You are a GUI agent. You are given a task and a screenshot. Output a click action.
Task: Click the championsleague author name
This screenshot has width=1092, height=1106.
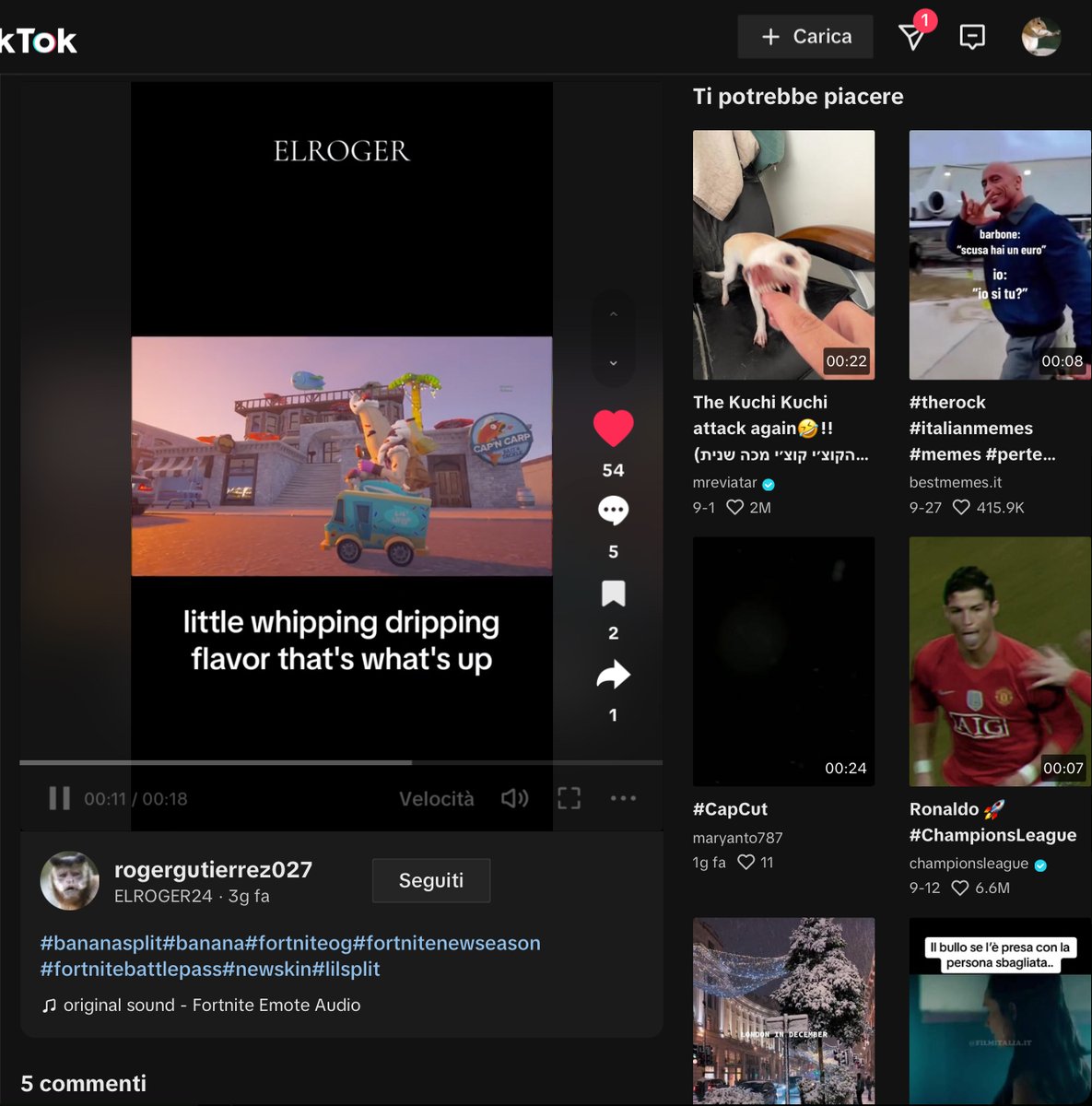969,864
